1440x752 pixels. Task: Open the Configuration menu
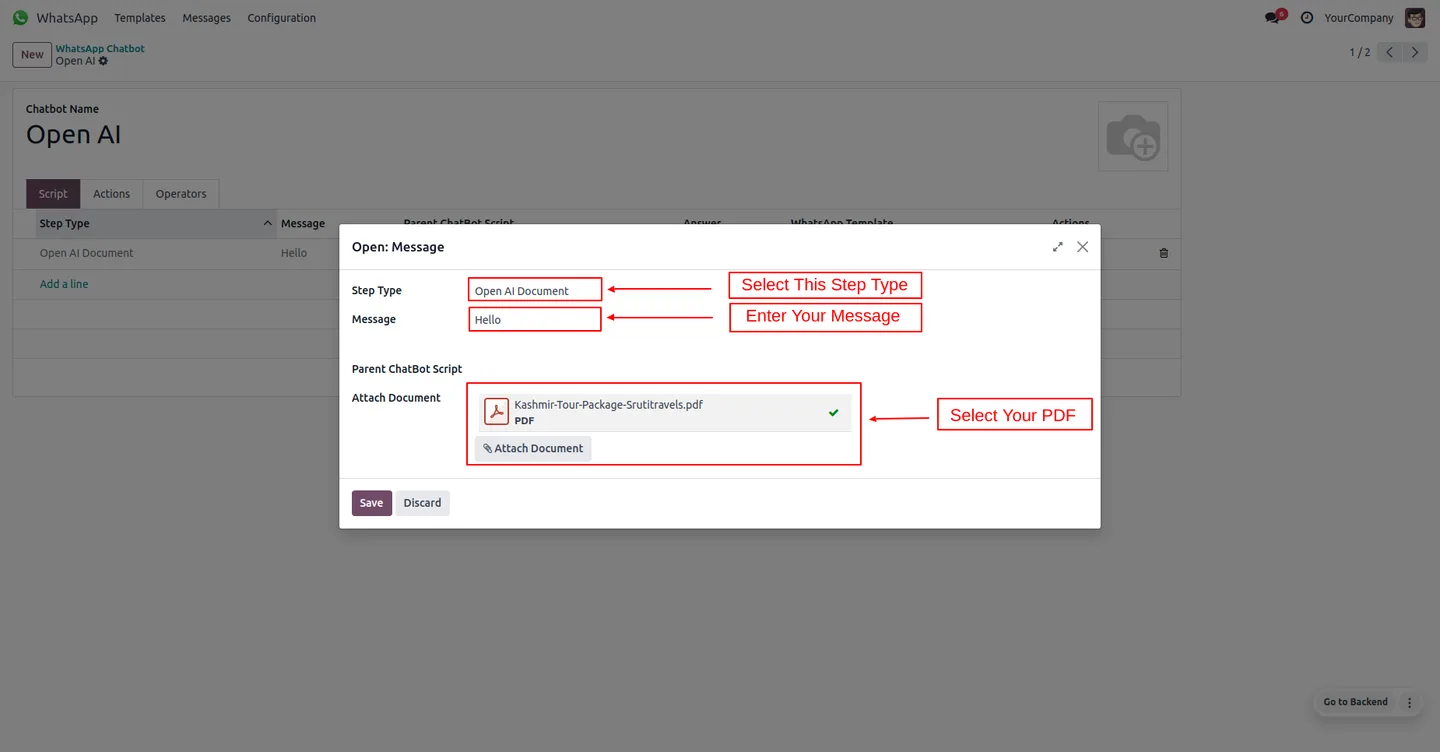tap(282, 18)
